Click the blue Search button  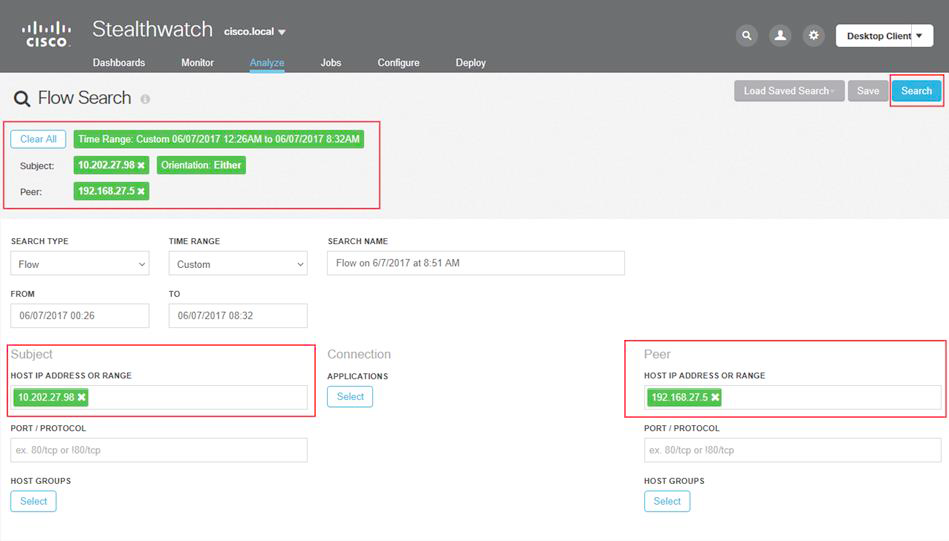[916, 91]
